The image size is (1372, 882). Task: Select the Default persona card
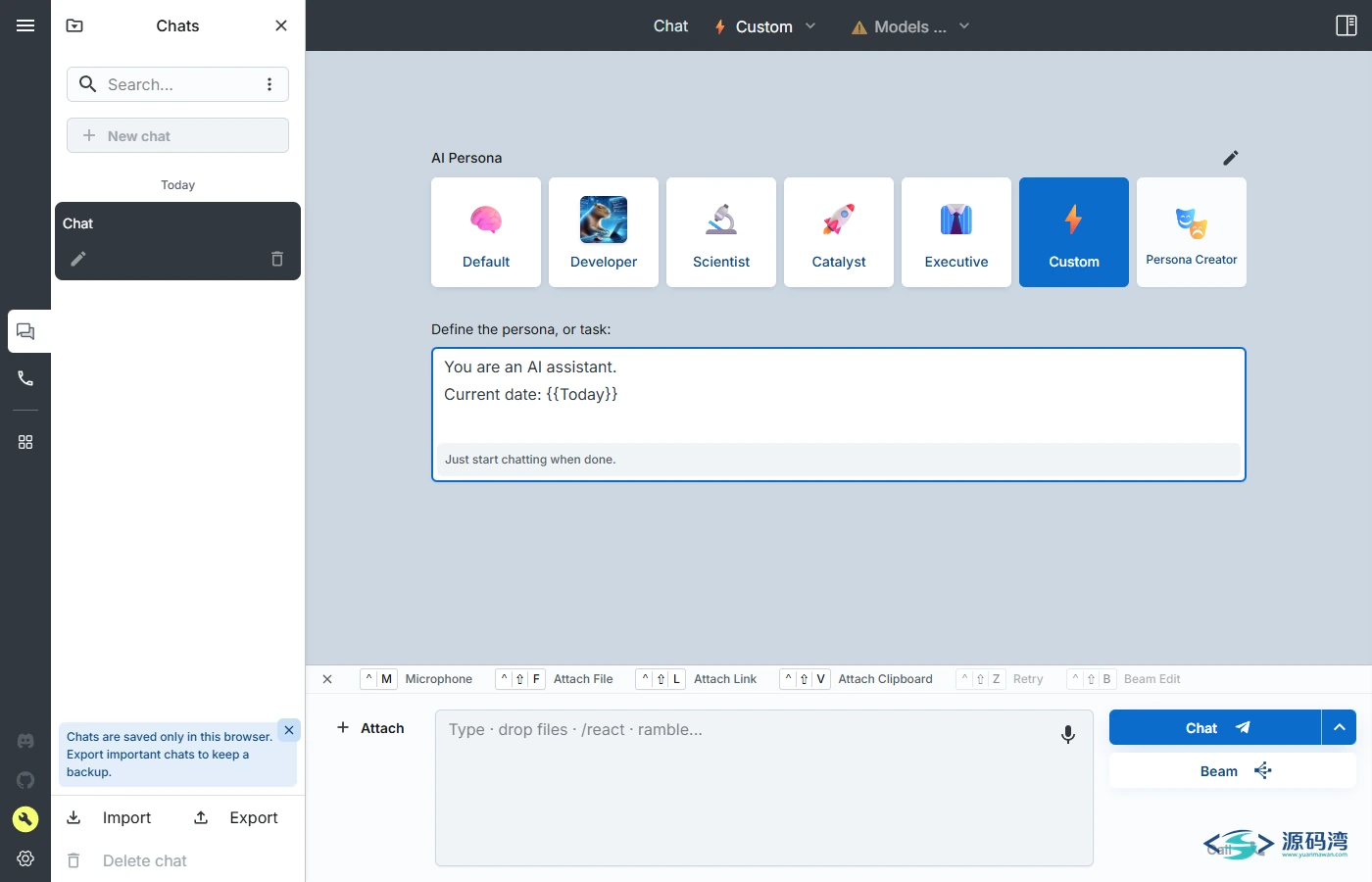pyautogui.click(x=486, y=232)
